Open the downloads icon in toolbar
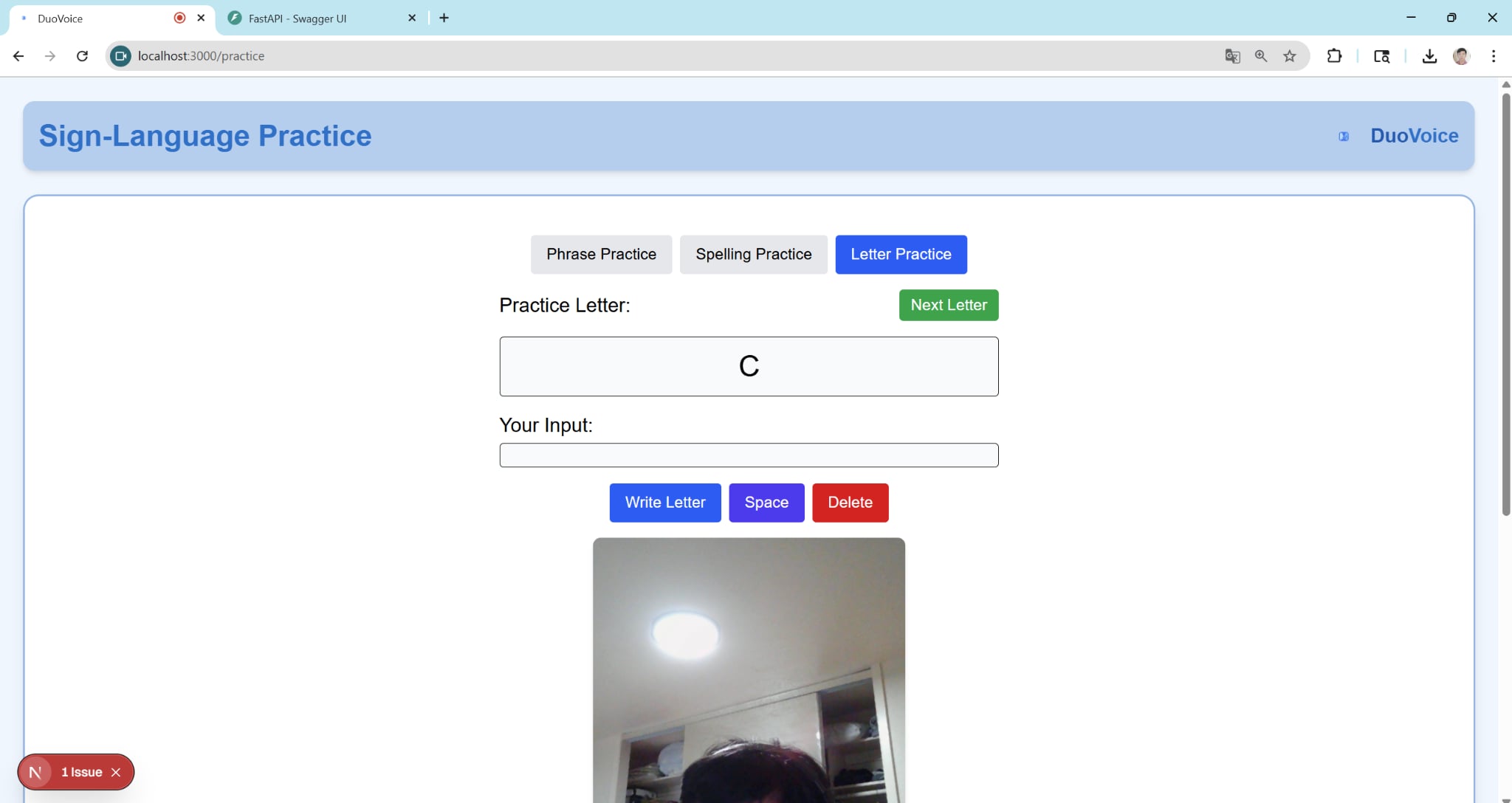 1429,56
